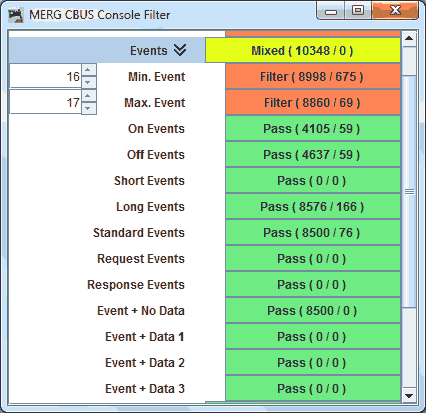
Task: Maximize the MERG CBUS Console Filter window
Action: coord(358,11)
